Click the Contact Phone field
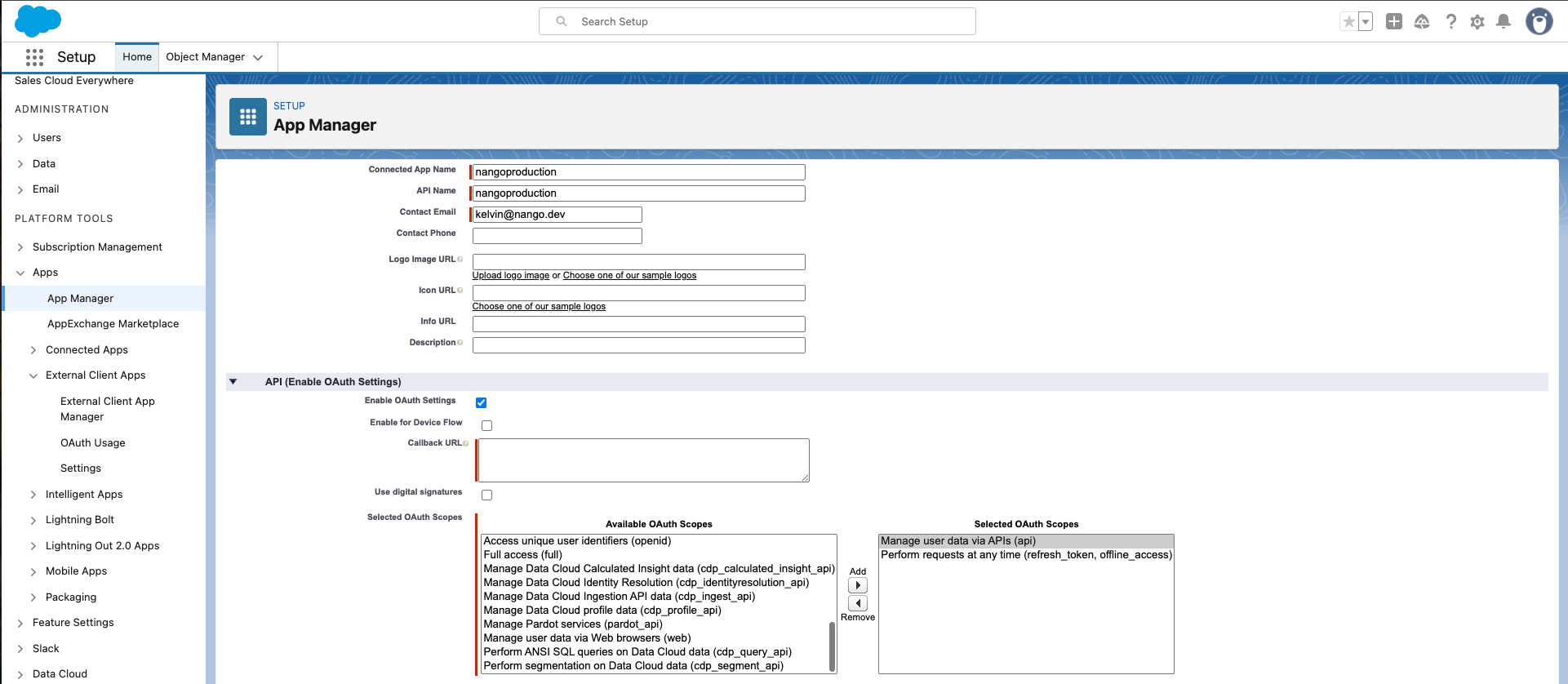 557,236
